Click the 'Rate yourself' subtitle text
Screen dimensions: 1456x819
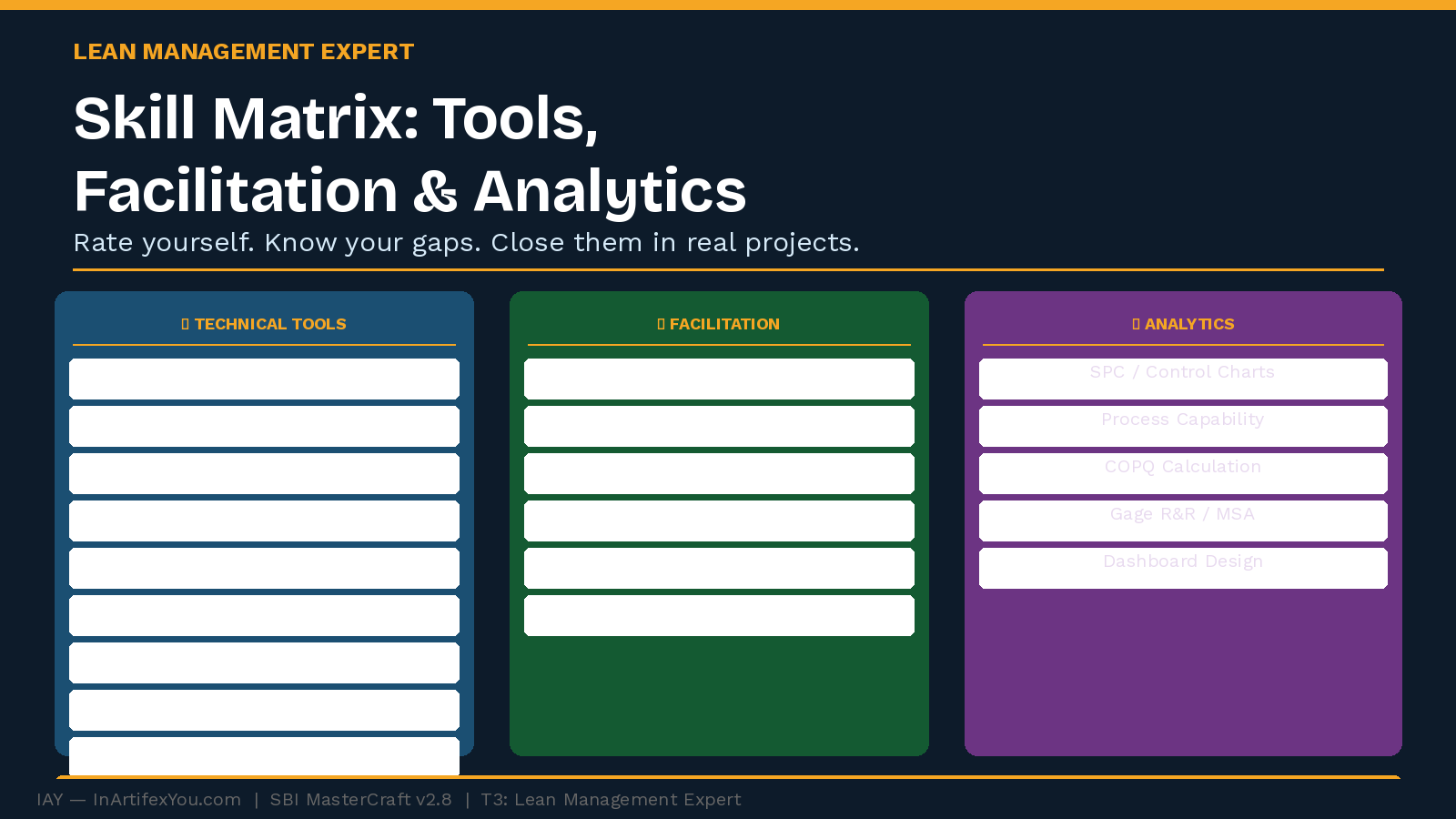(x=466, y=242)
